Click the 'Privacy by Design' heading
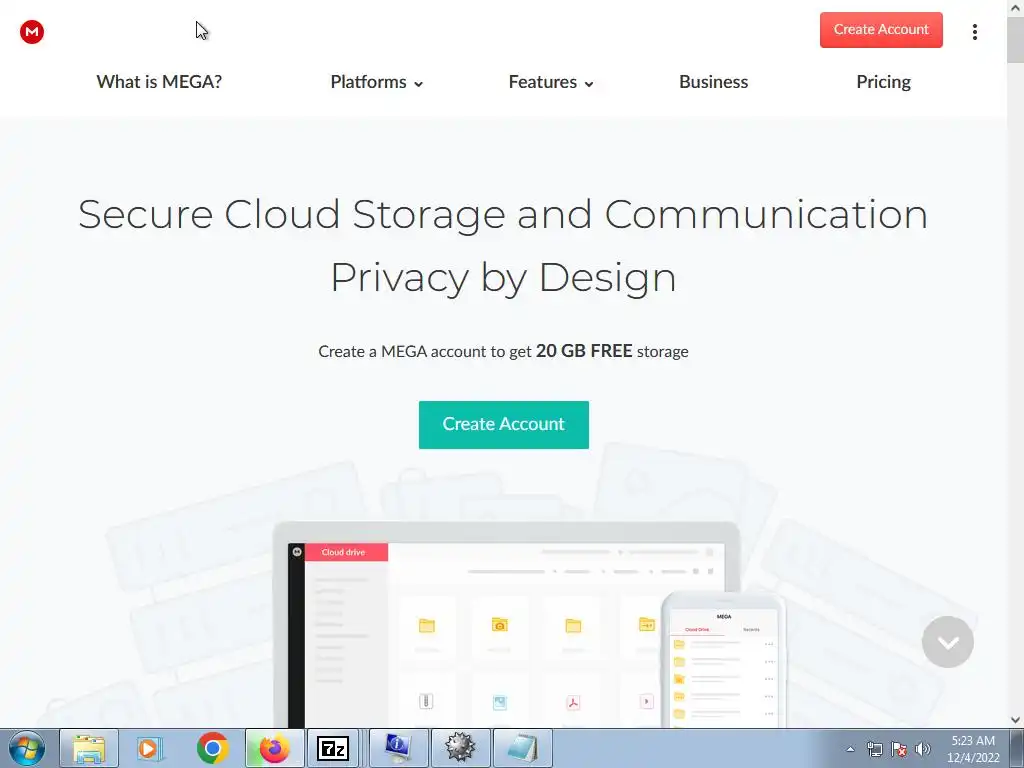The height and width of the screenshot is (768, 1024). (503, 277)
